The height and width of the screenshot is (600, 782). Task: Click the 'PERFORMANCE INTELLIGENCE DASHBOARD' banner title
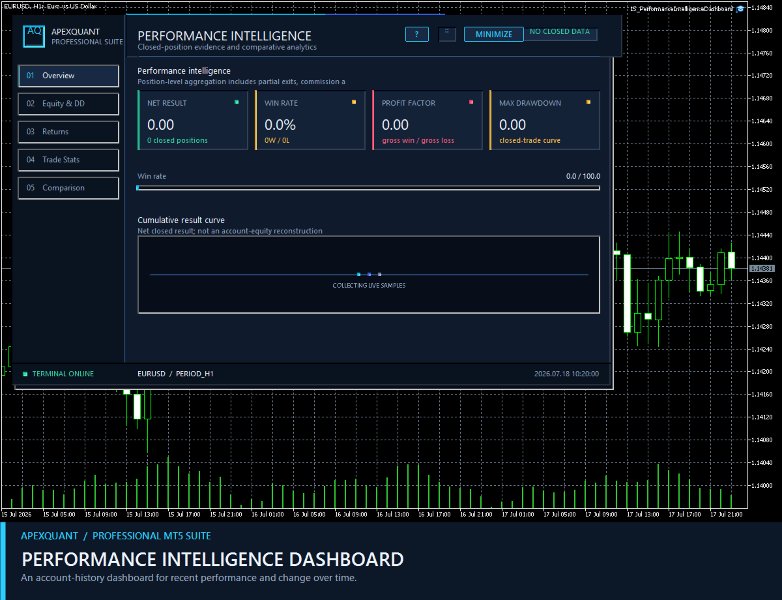tap(212, 559)
